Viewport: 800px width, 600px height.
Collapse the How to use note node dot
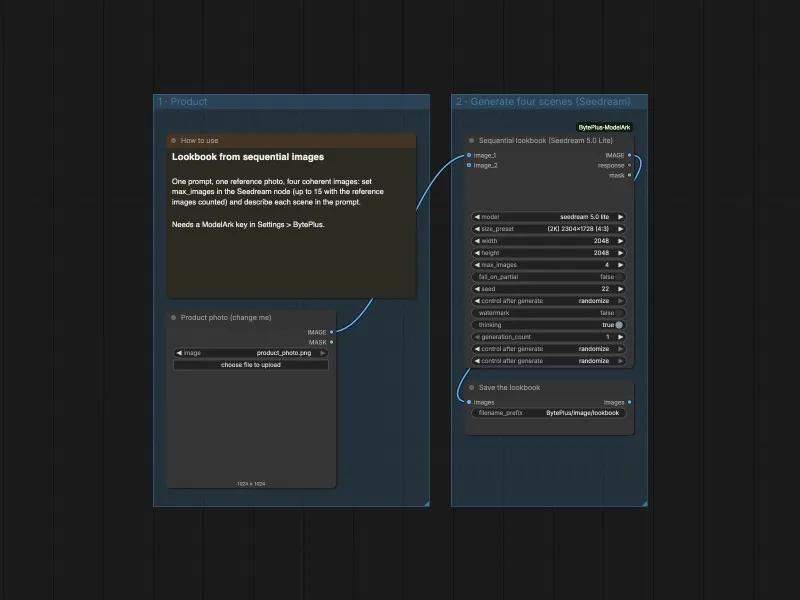pos(173,140)
